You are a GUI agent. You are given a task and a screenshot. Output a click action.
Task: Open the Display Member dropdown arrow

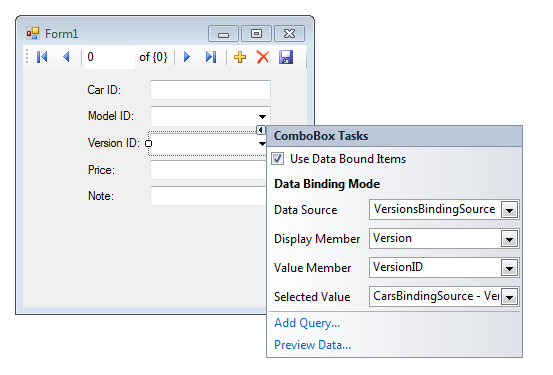tap(510, 239)
